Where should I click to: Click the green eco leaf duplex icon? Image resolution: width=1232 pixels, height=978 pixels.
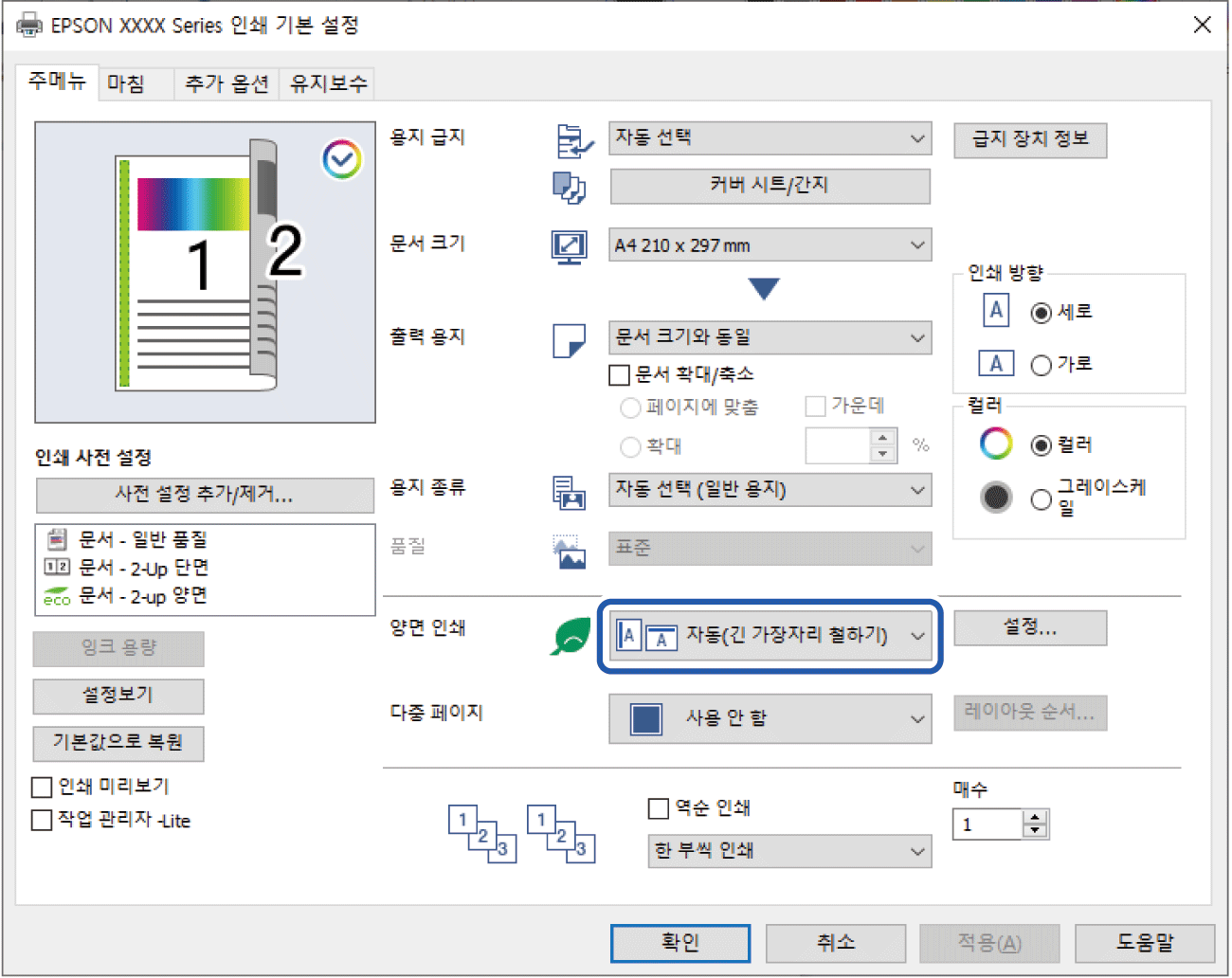click(571, 636)
